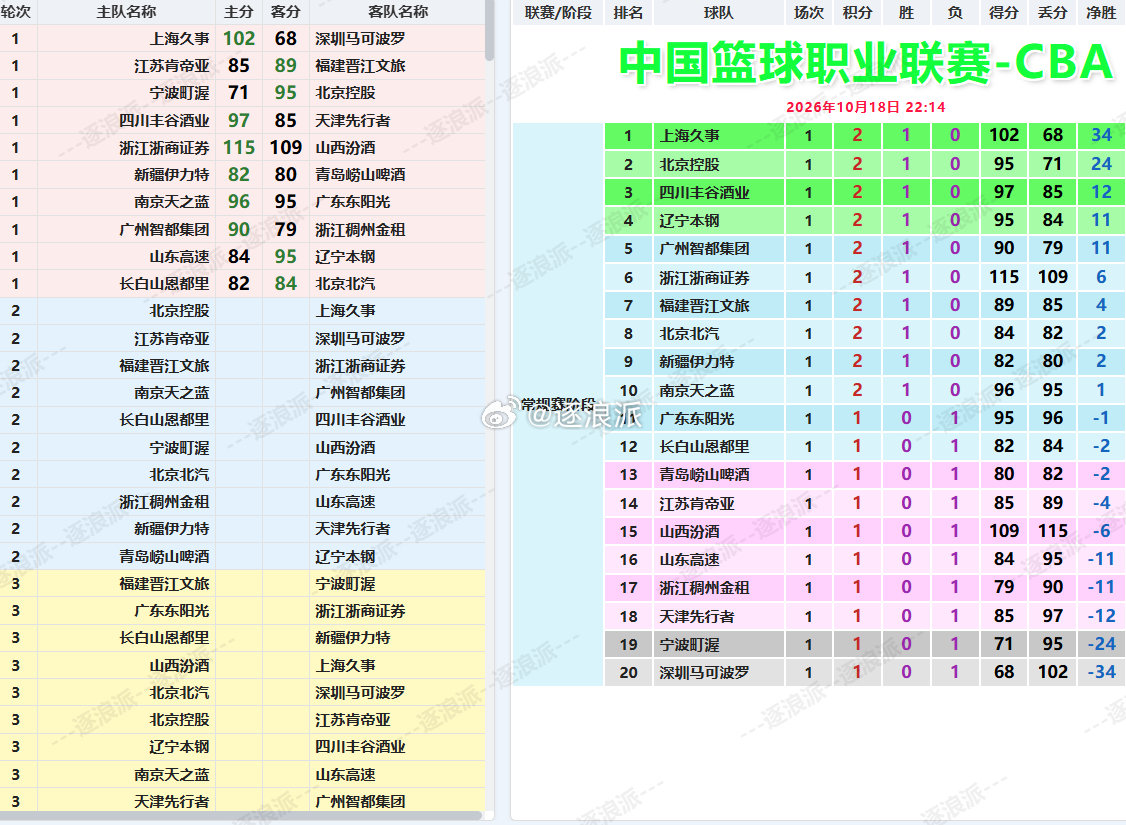Select 浙江浙商证券 in the rank 6 standings row
This screenshot has width=1126, height=825.
[x=704, y=278]
